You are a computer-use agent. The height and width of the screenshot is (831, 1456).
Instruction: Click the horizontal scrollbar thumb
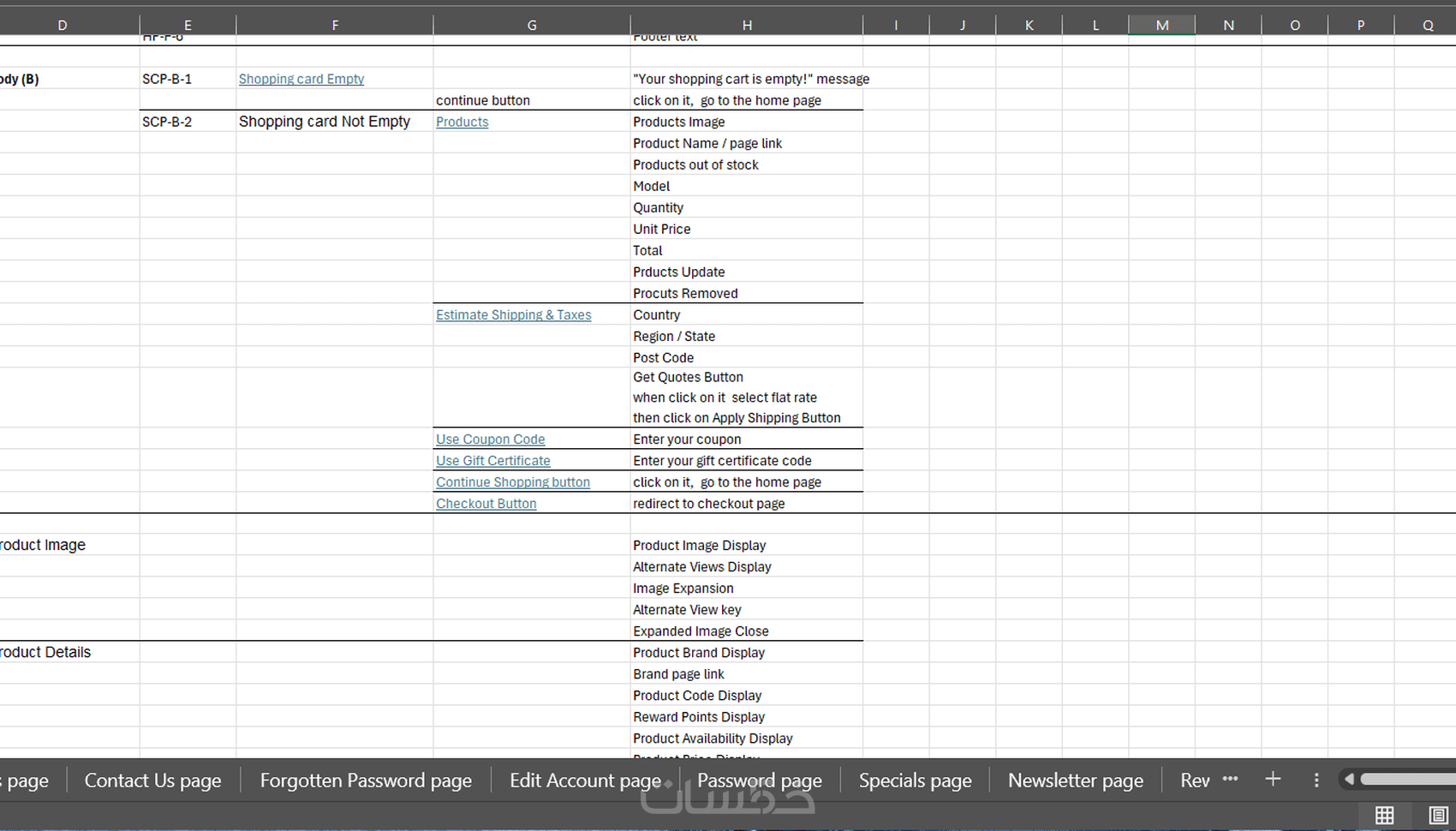coord(1408,780)
